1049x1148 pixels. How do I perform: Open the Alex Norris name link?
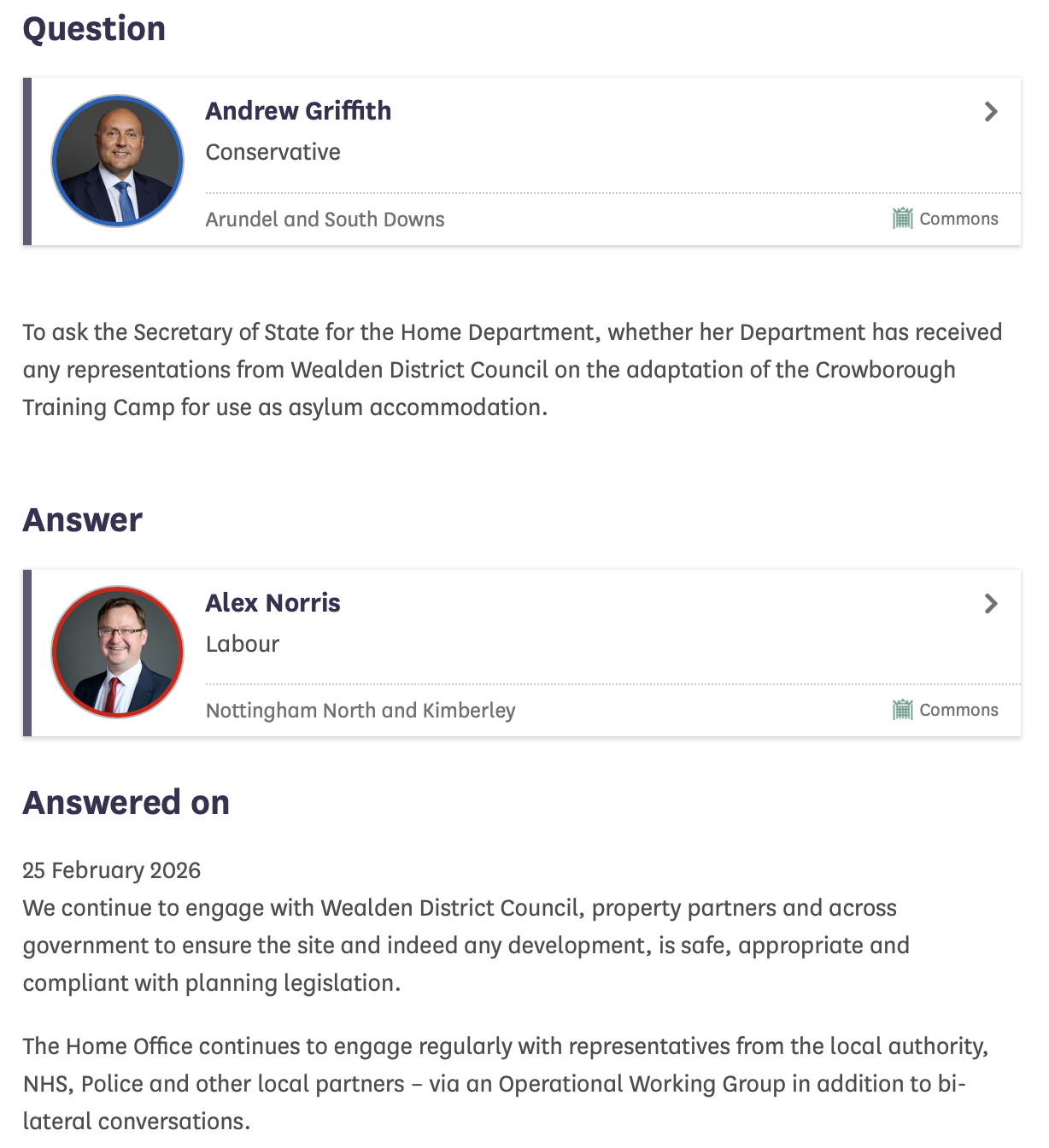(x=273, y=603)
